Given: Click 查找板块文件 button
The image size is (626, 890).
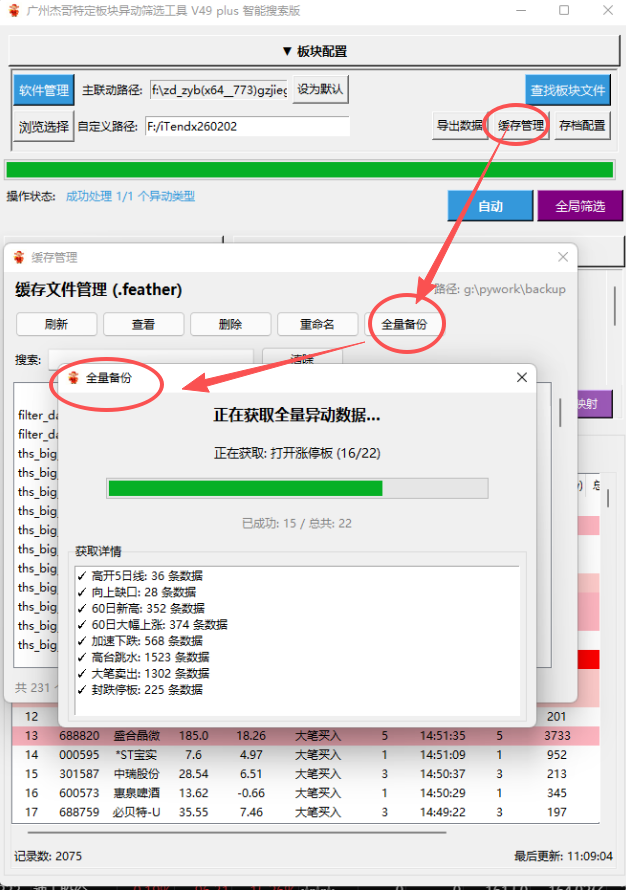Looking at the screenshot, I should [x=568, y=90].
